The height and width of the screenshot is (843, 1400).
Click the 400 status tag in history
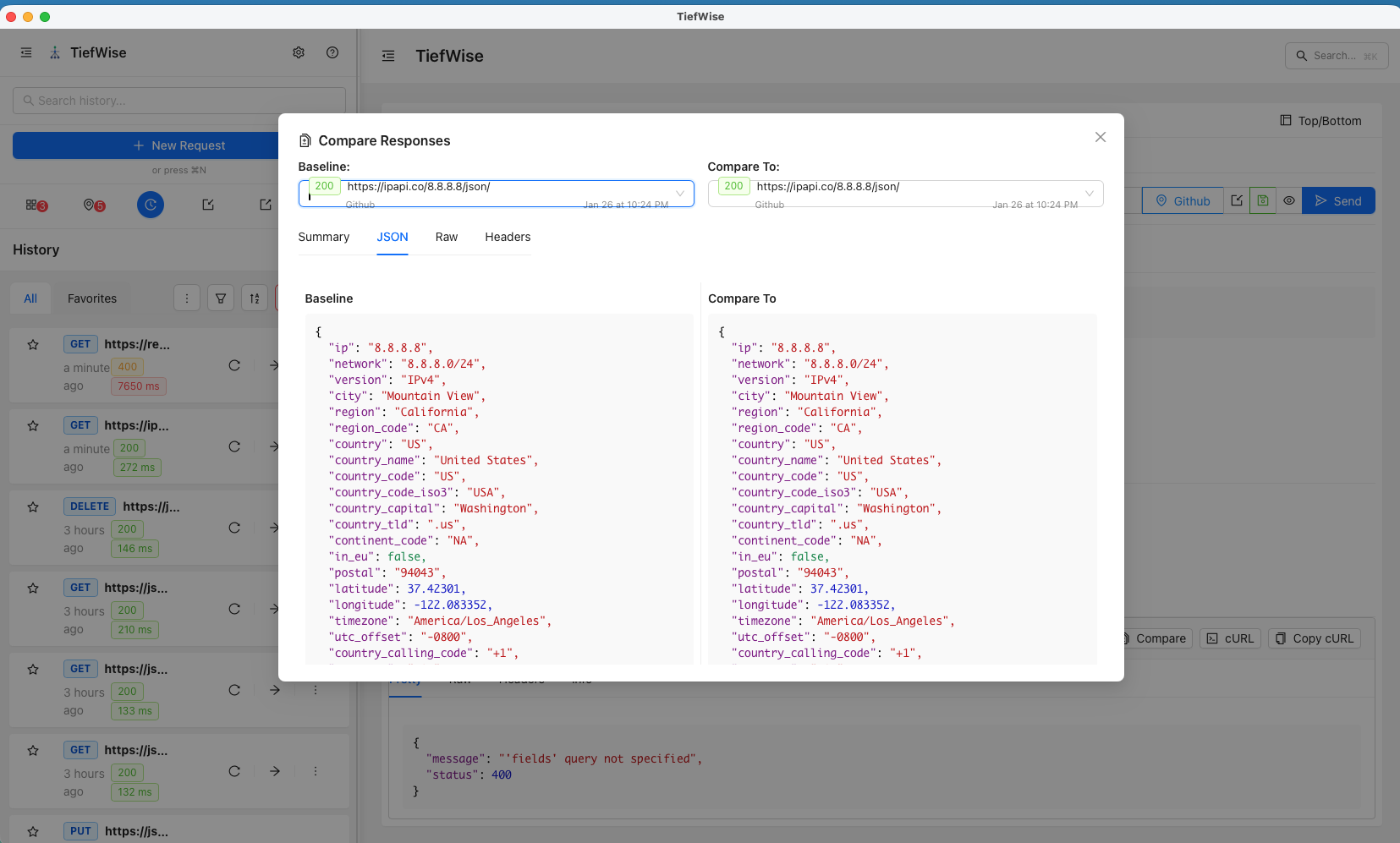tap(128, 367)
